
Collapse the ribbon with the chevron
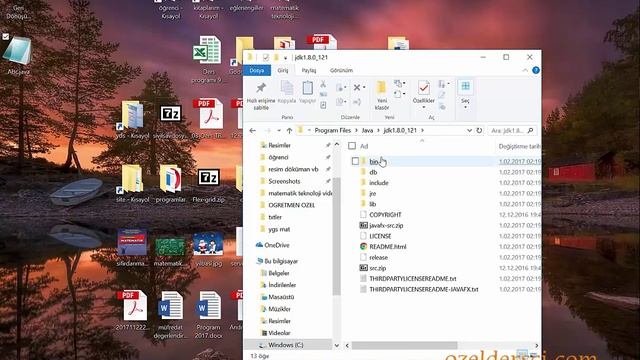coord(525,70)
